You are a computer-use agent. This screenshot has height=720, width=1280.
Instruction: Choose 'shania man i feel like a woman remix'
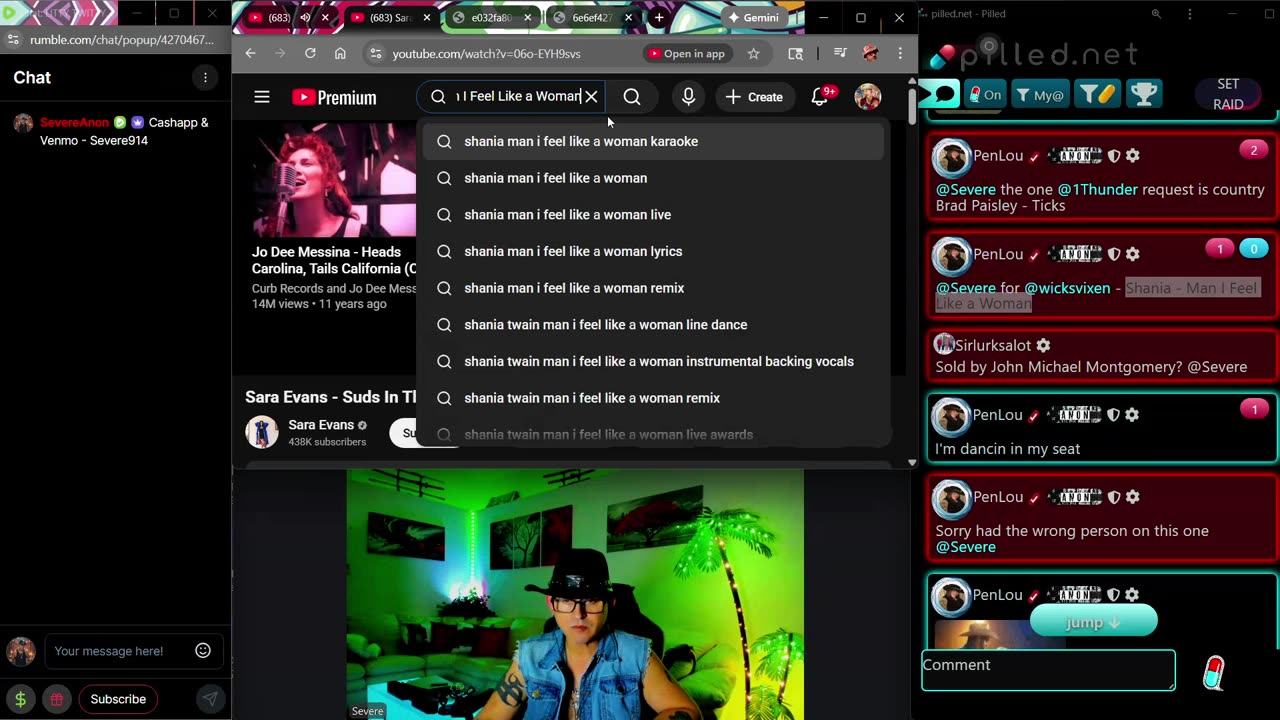(654, 288)
